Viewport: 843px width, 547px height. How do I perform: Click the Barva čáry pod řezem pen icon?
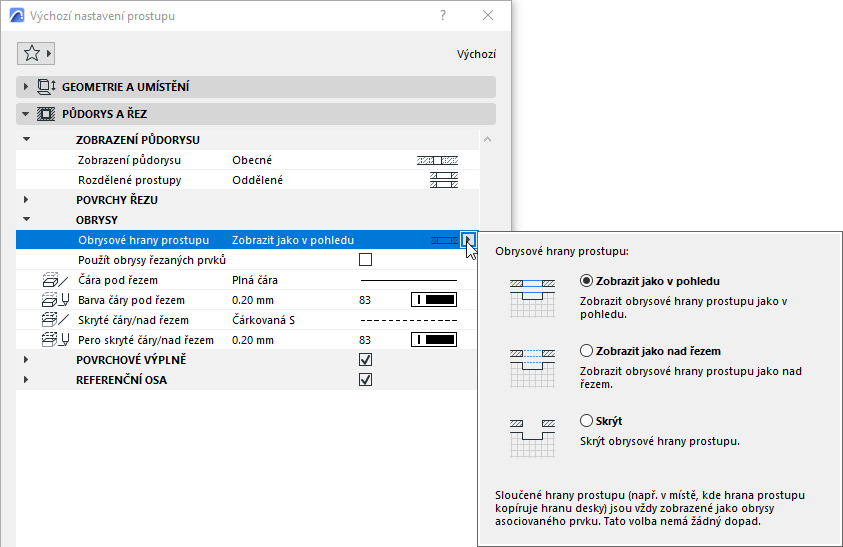(x=55, y=300)
